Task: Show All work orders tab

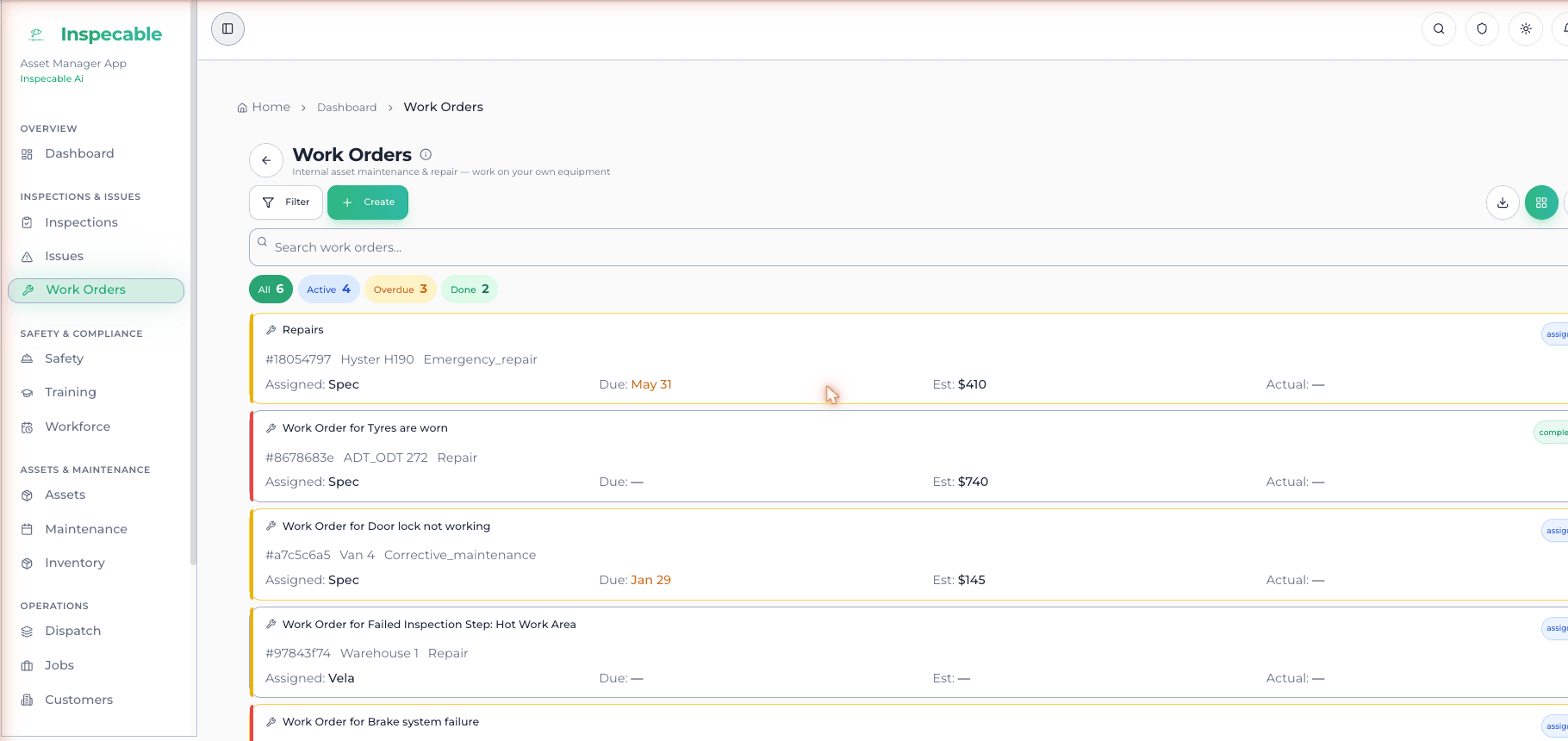Action: click(271, 290)
